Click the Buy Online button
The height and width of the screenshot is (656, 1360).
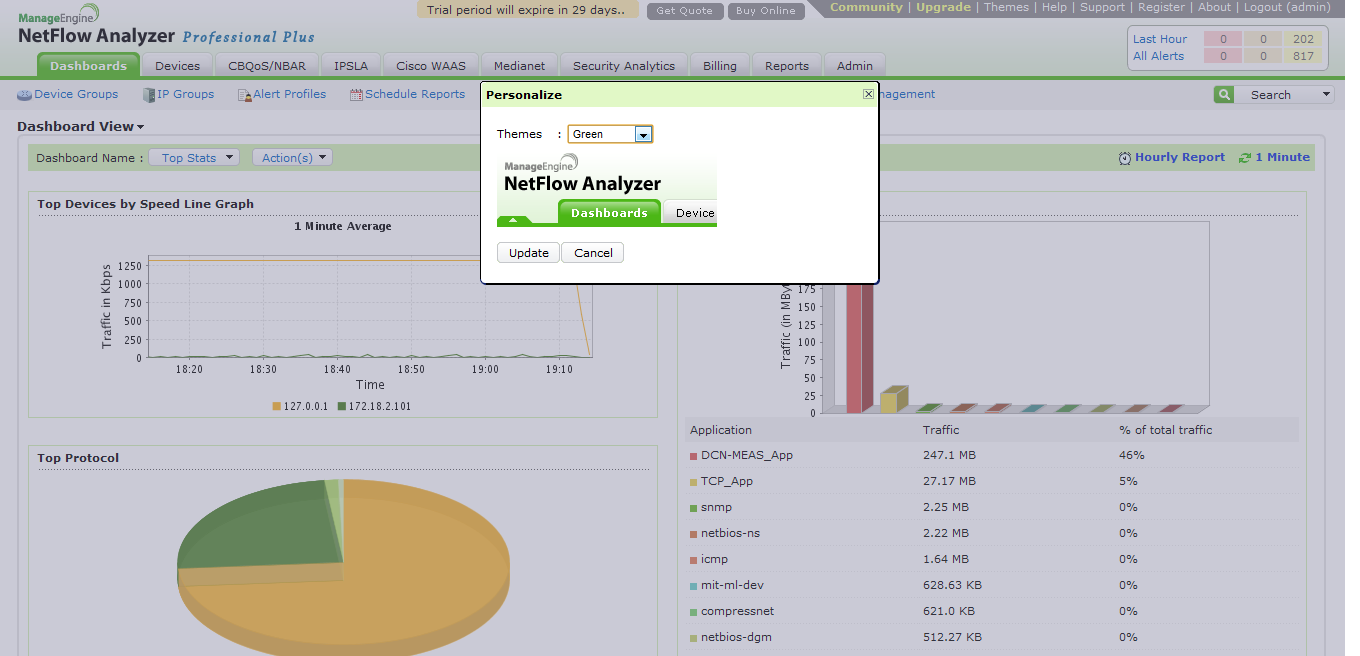766,11
